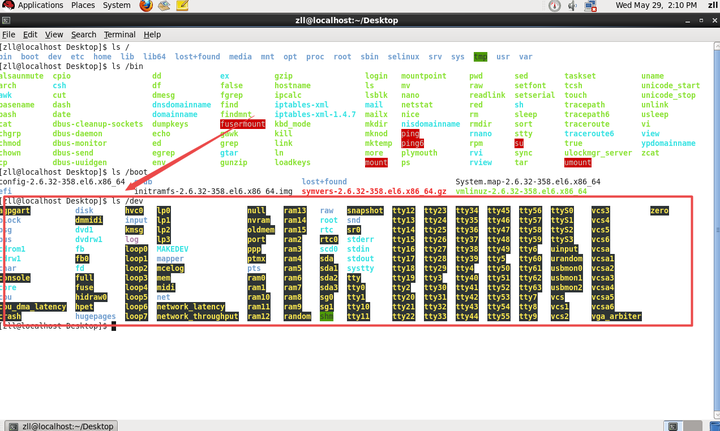Image resolution: width=720 pixels, height=431 pixels.
Task: Open the terminal View menu
Action: coord(56,34)
